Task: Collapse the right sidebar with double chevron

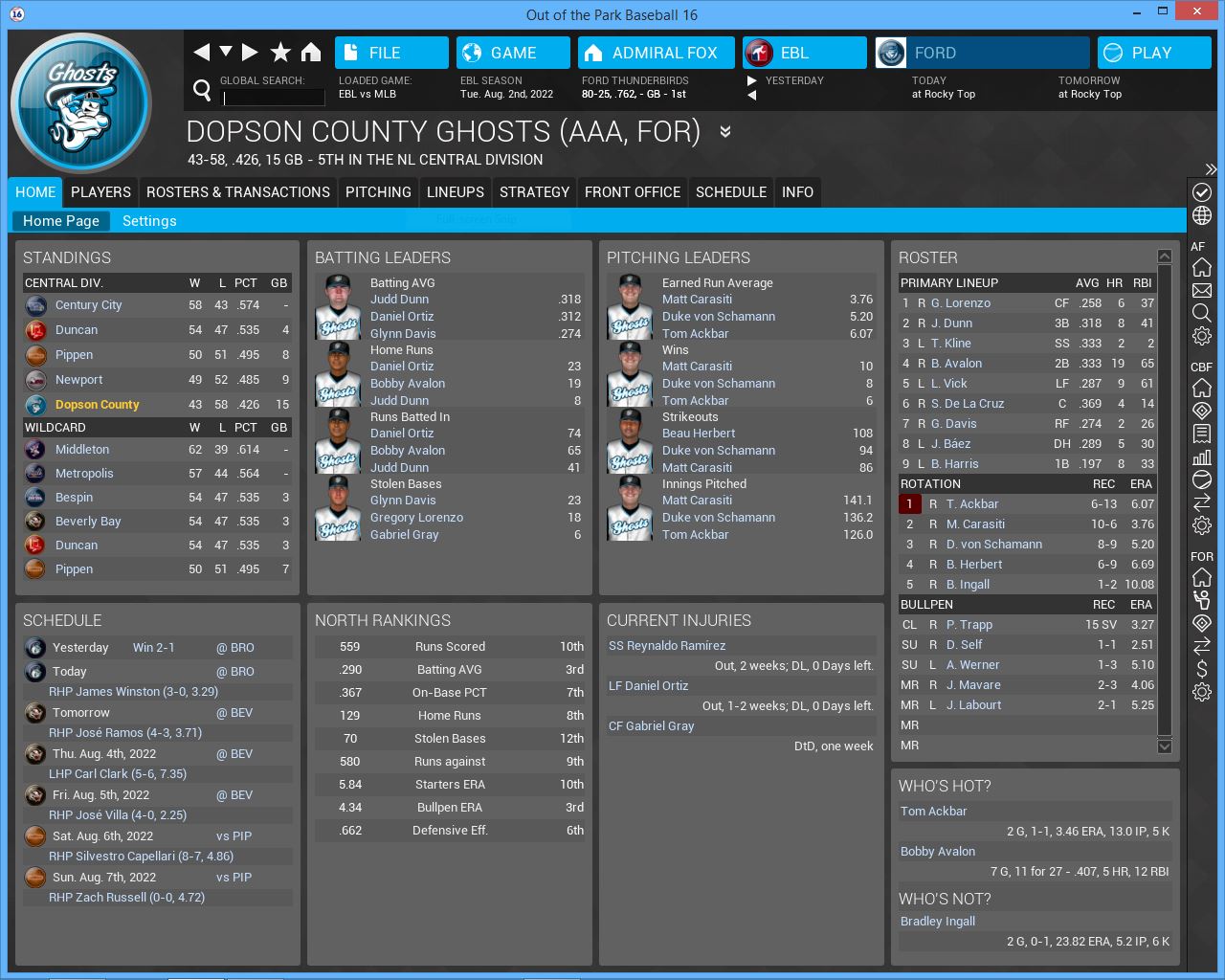Action: click(1211, 169)
